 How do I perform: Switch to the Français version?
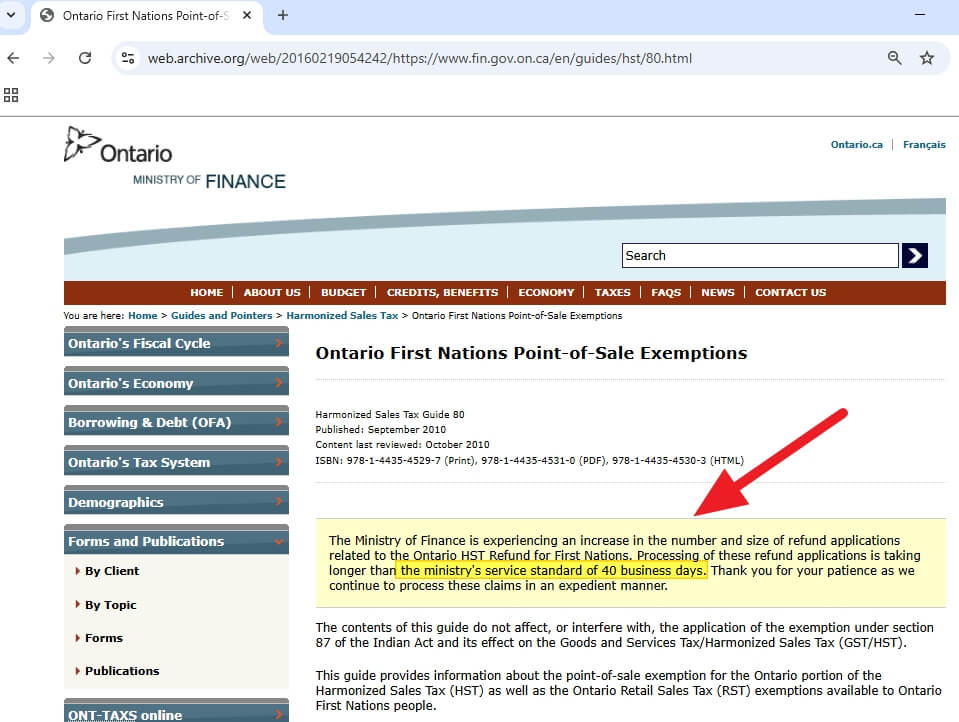point(924,144)
